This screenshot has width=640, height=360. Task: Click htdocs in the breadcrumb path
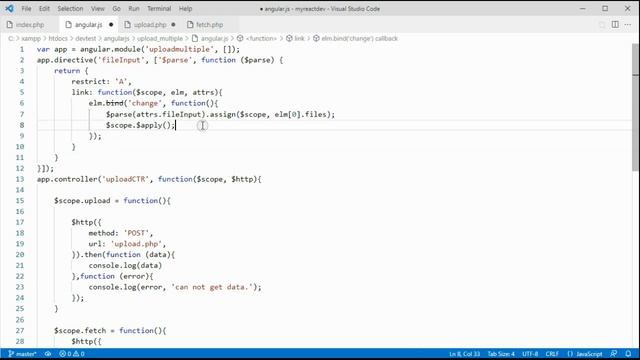[x=58, y=38]
